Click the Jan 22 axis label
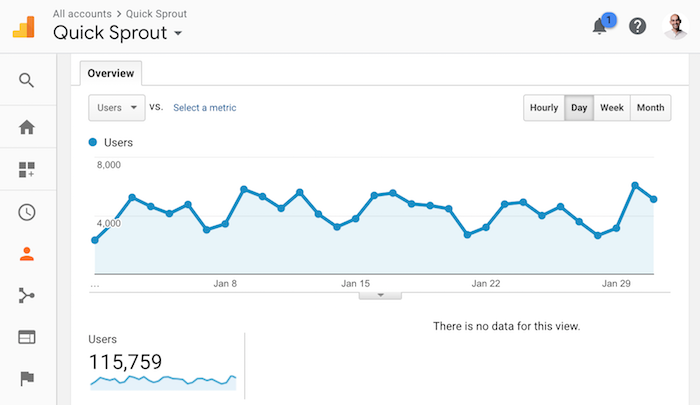 (x=486, y=284)
